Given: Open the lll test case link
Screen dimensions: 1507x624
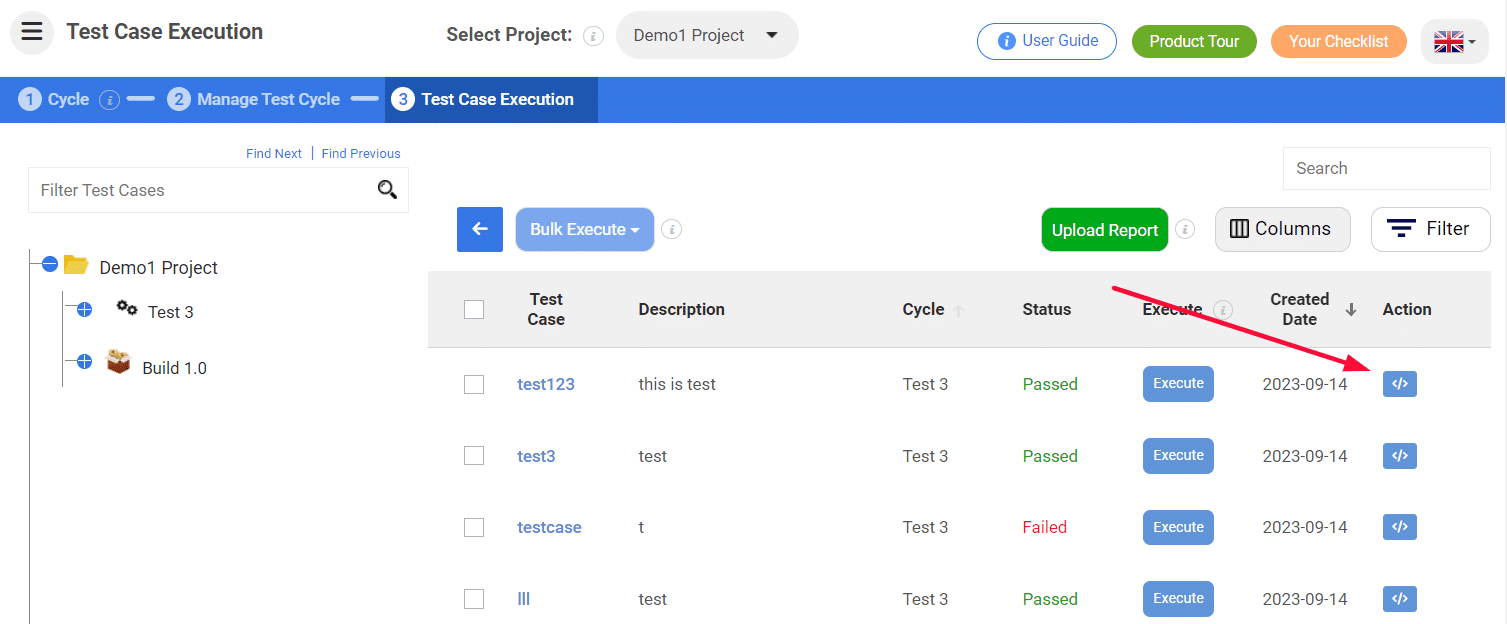Looking at the screenshot, I should (x=524, y=599).
